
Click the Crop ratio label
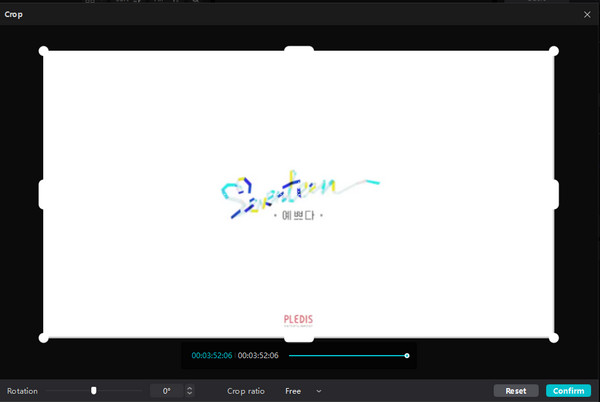246,391
